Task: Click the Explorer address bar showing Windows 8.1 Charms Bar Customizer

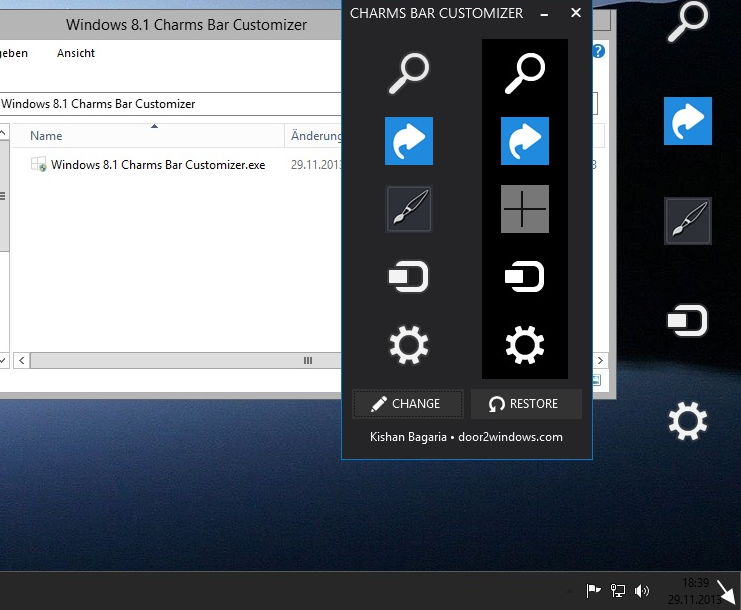Action: [x=170, y=103]
